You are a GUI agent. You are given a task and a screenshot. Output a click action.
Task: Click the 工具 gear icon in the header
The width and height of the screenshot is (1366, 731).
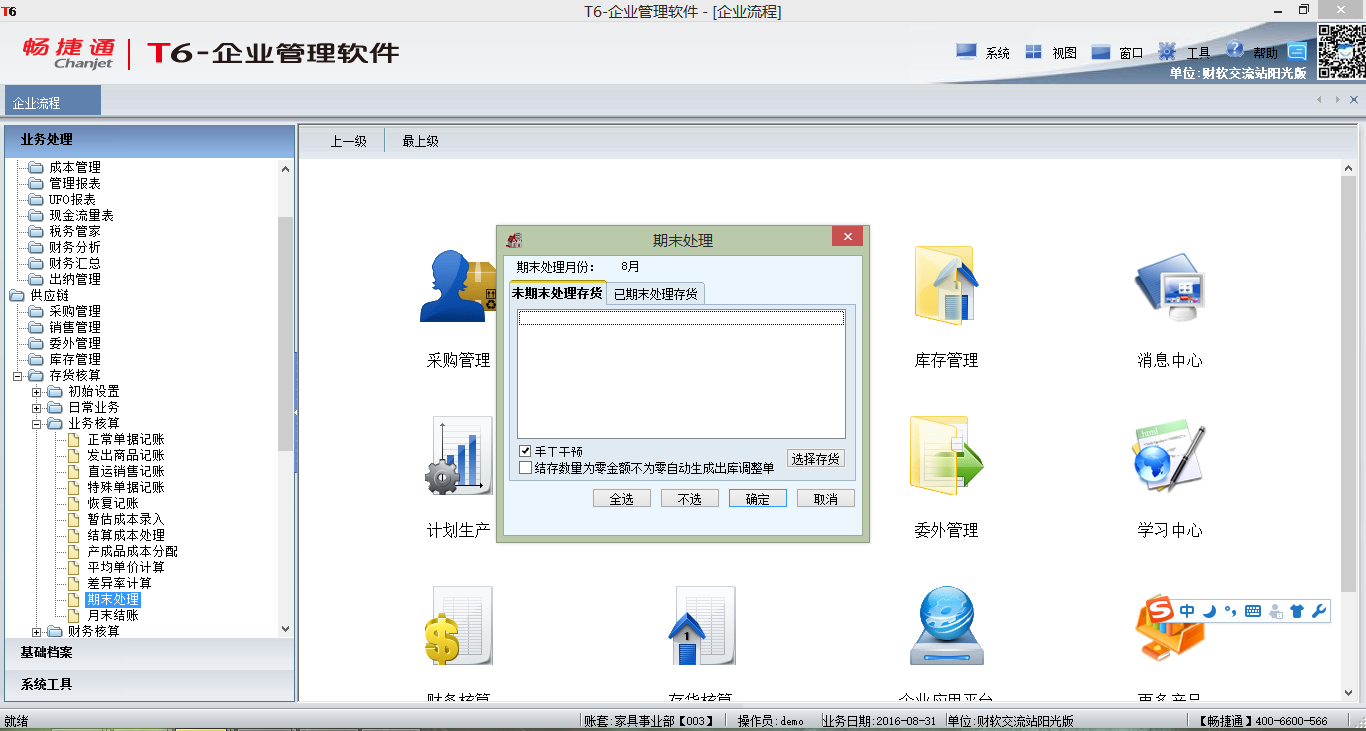(x=1167, y=51)
